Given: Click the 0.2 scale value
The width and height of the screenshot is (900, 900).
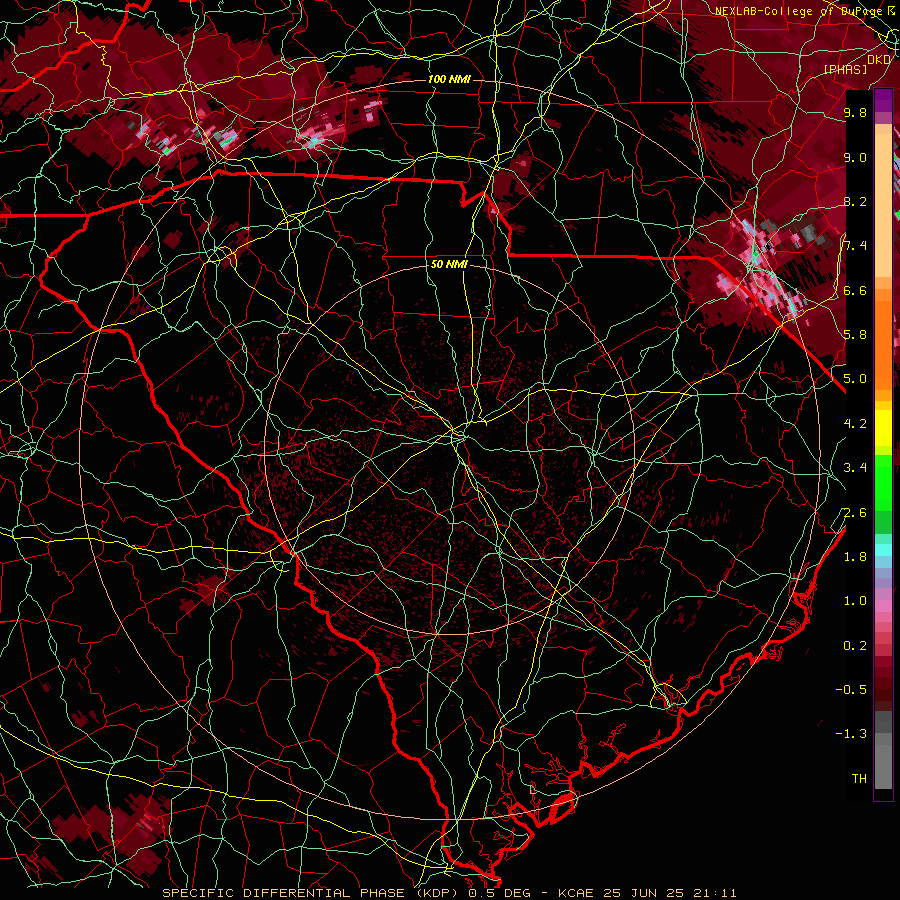Looking at the screenshot, I should coord(855,646).
